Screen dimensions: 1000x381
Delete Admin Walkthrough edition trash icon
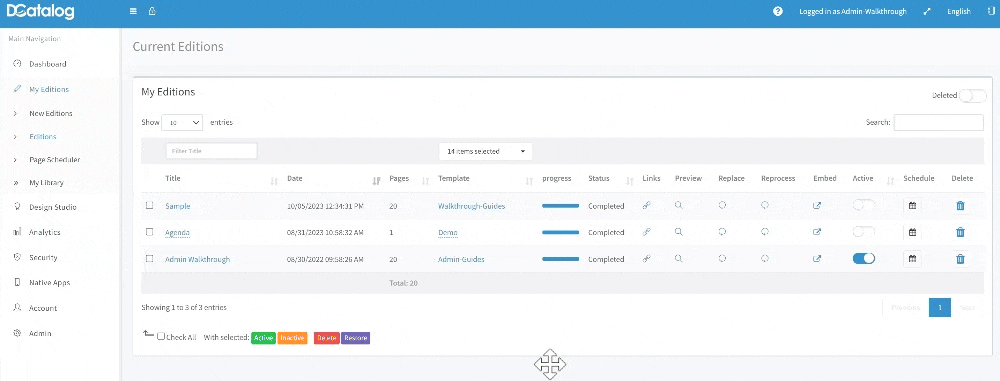click(x=960, y=259)
